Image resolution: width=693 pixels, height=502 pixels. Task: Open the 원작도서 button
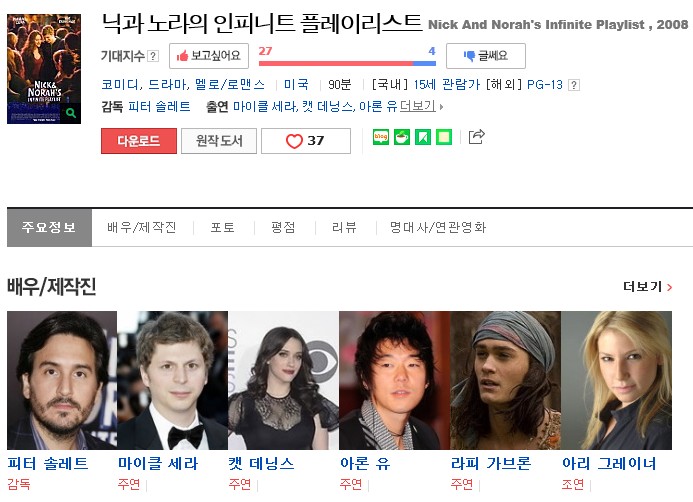pos(219,141)
